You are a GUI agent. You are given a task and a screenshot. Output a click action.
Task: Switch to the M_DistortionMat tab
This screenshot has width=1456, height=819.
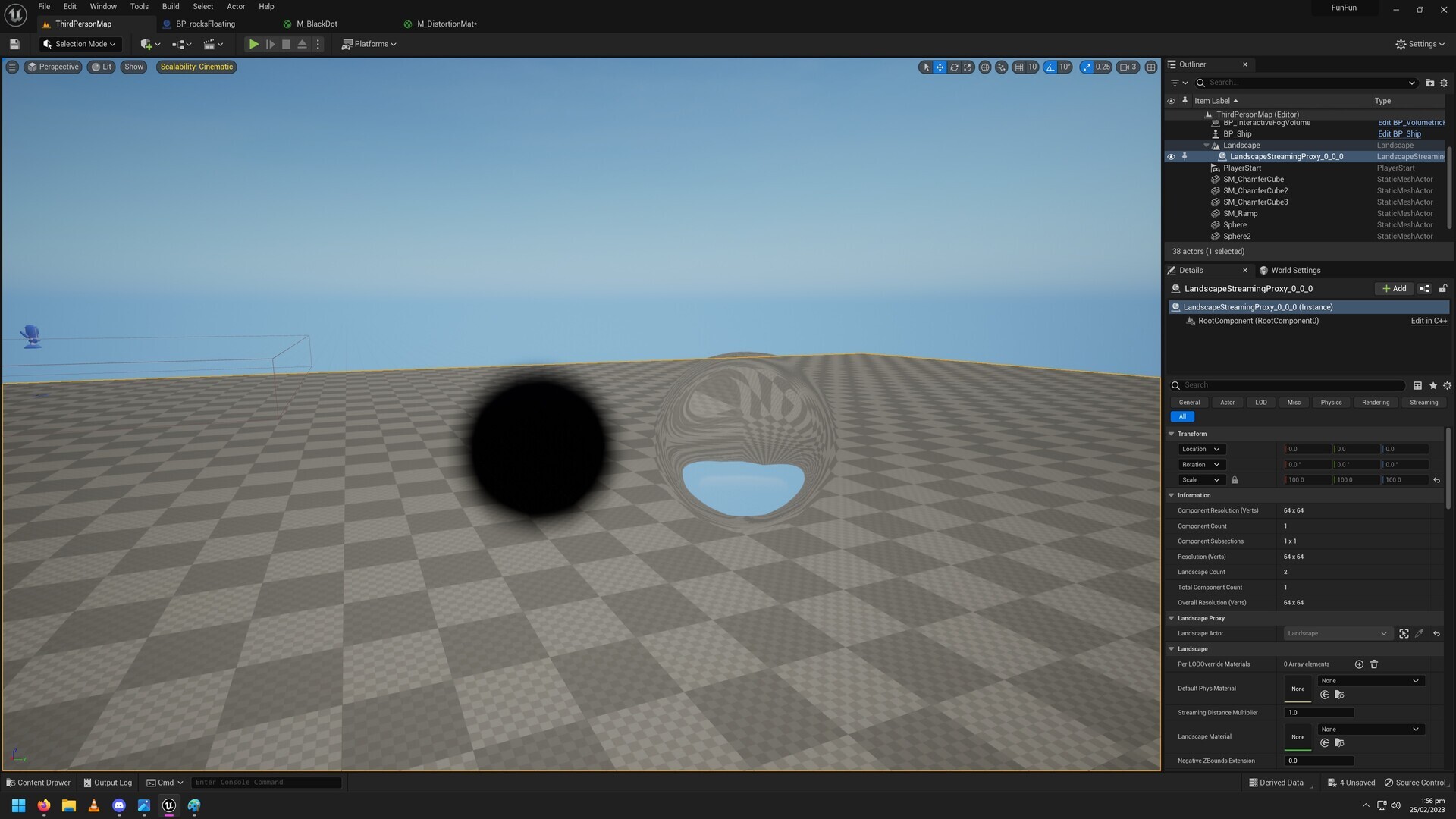(446, 24)
